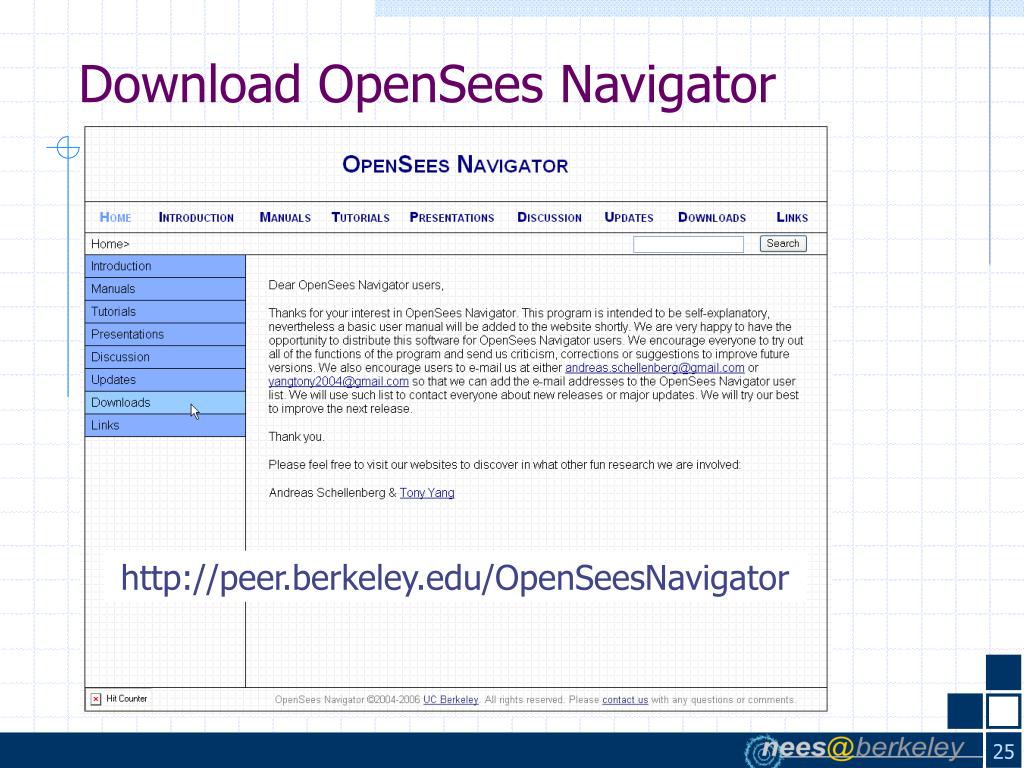The height and width of the screenshot is (768, 1024).
Task: Select Discussion in the top navigation bar
Action: click(549, 217)
